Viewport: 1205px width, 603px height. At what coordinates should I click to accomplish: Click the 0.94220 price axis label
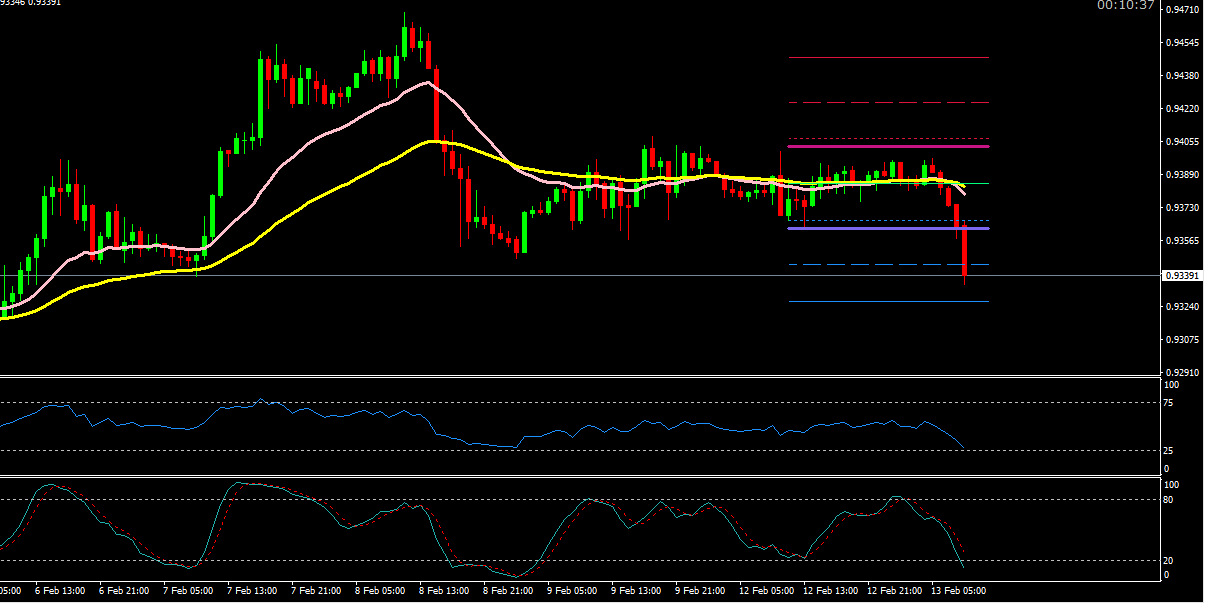(x=1185, y=109)
